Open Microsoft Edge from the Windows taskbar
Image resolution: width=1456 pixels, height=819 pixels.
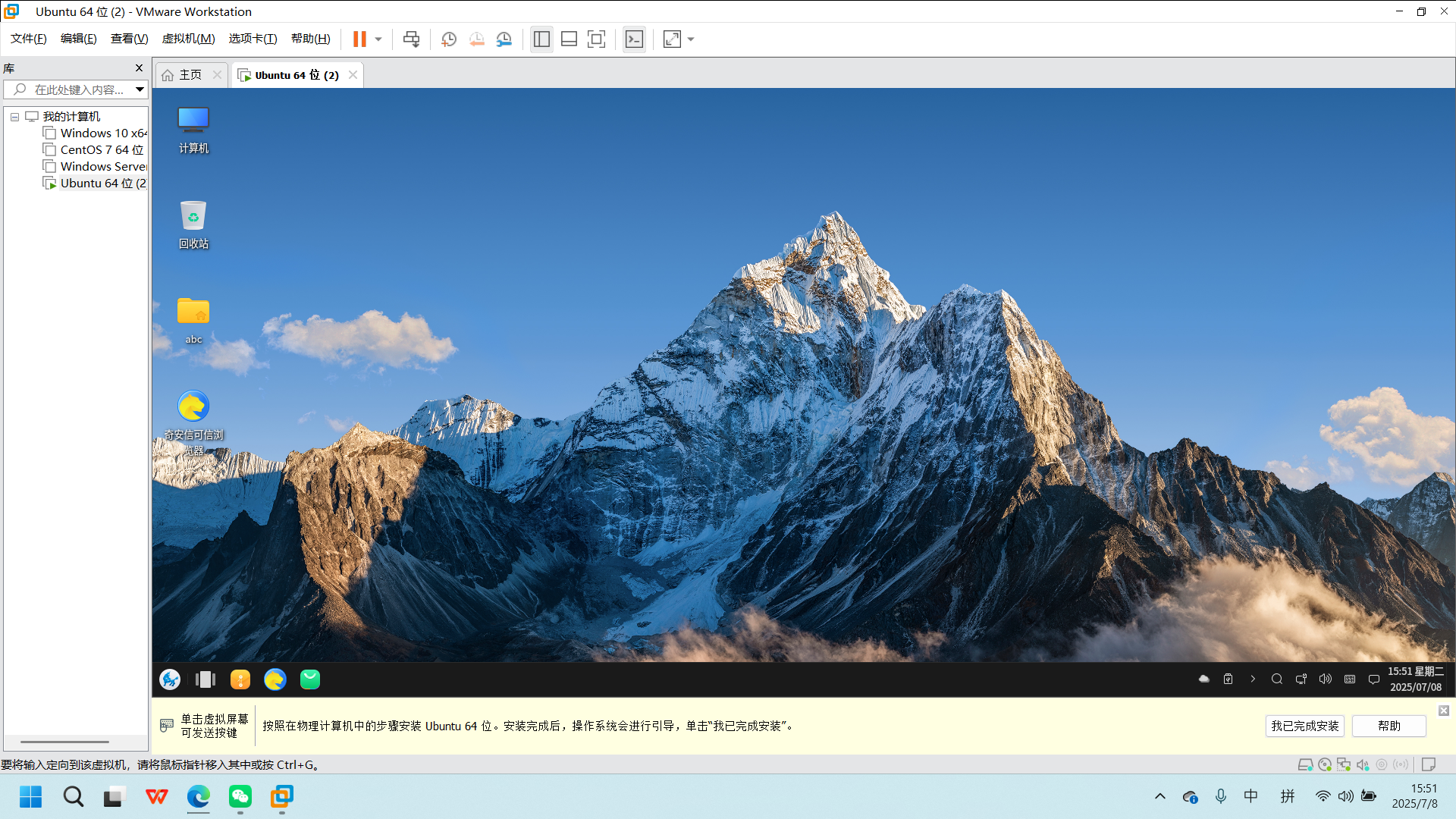(x=199, y=796)
